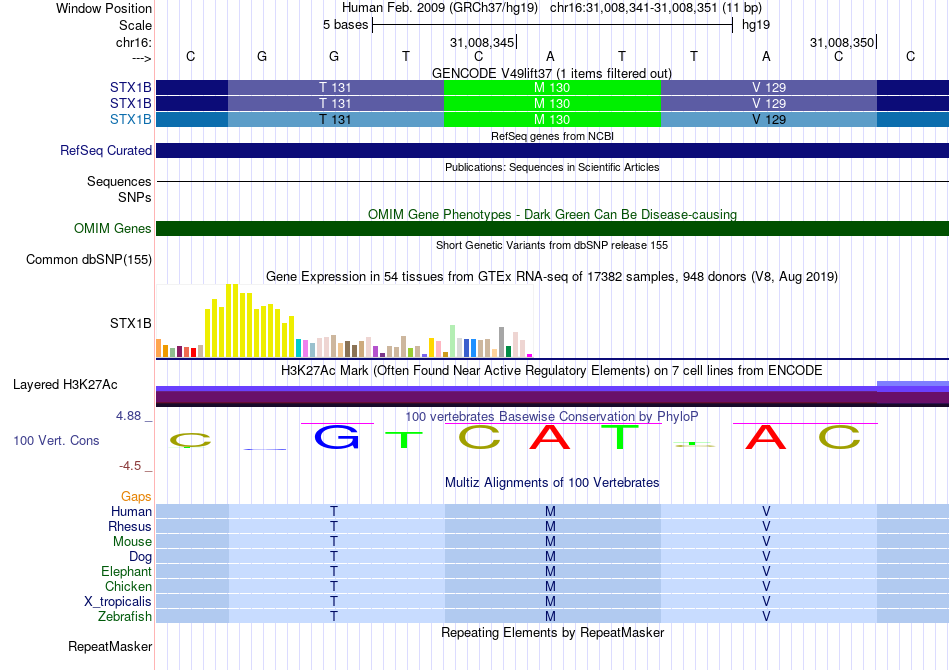Image resolution: width=950 pixels, height=670 pixels.
Task: Click the V residue in the Rhesus alignment row
Action: click(766, 526)
